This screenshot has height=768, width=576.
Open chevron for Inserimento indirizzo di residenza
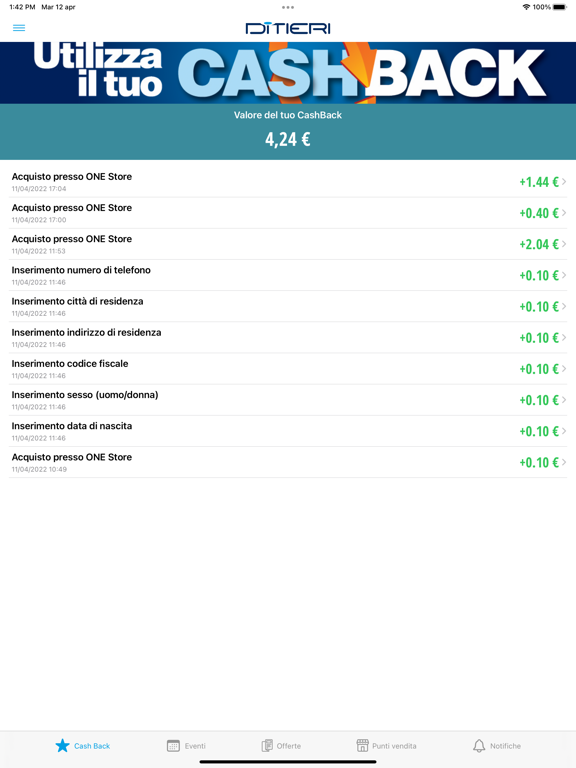[x=564, y=337]
